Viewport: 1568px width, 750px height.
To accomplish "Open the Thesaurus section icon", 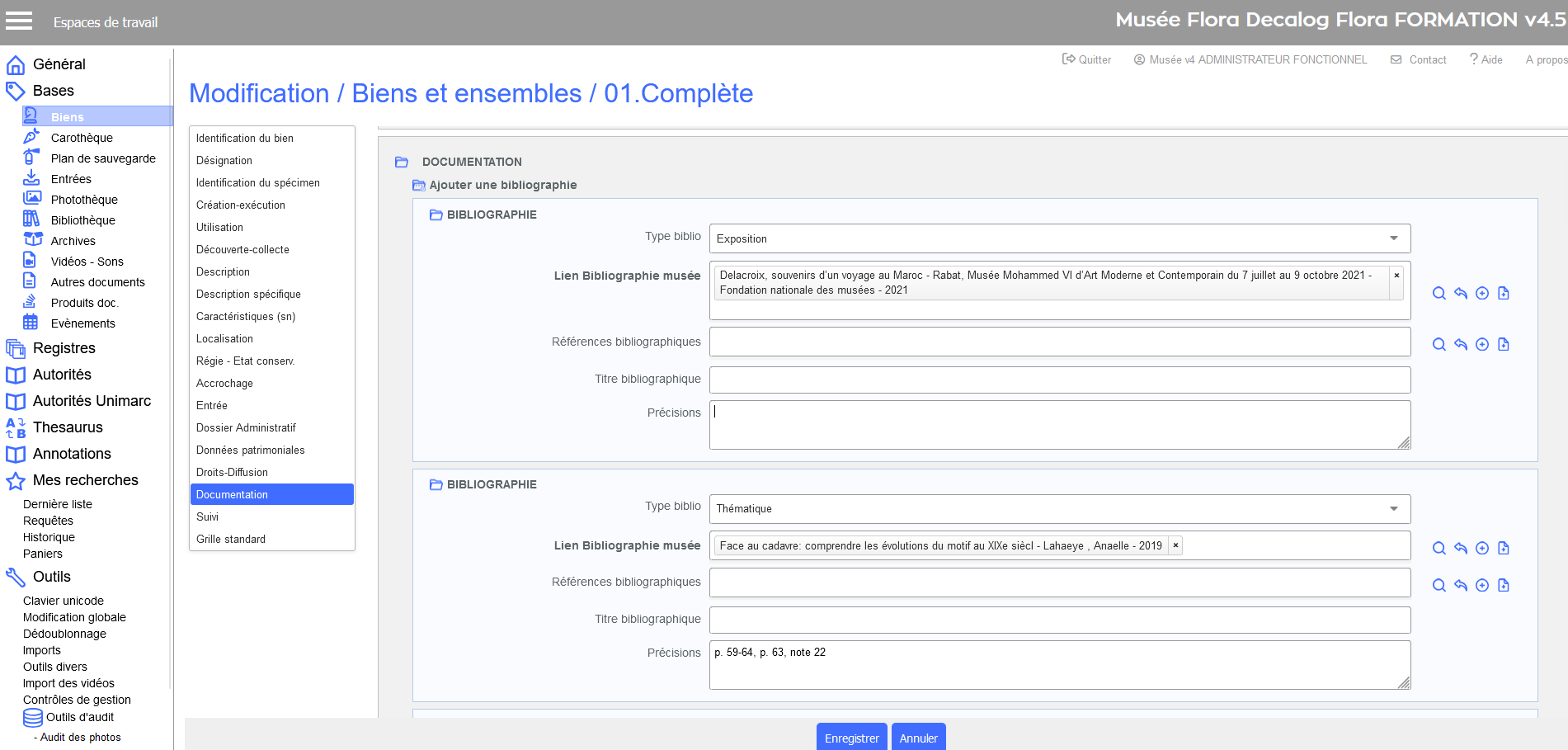I will pyautogui.click(x=16, y=427).
